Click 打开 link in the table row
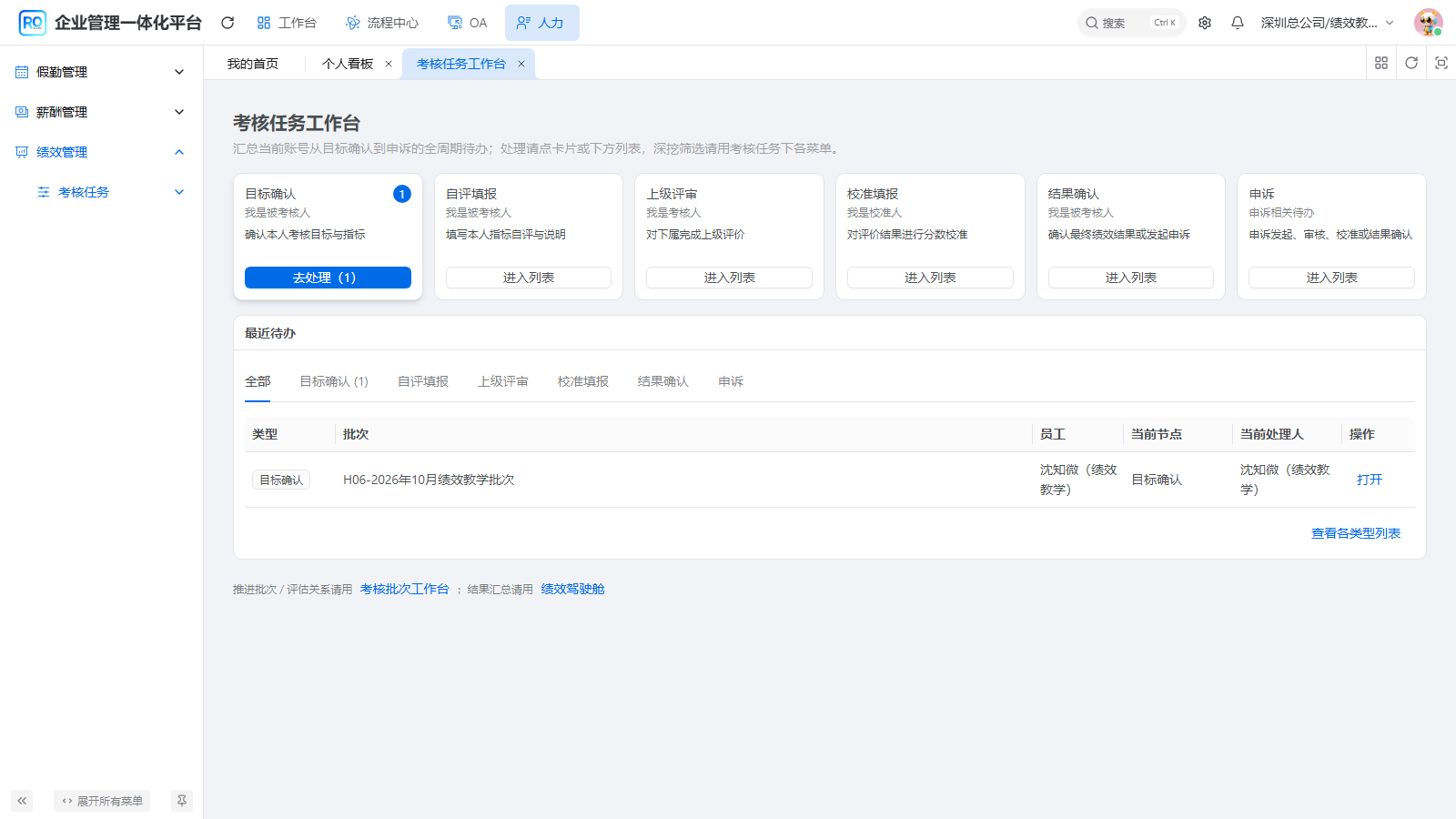The width and height of the screenshot is (1456, 819). click(x=1370, y=480)
